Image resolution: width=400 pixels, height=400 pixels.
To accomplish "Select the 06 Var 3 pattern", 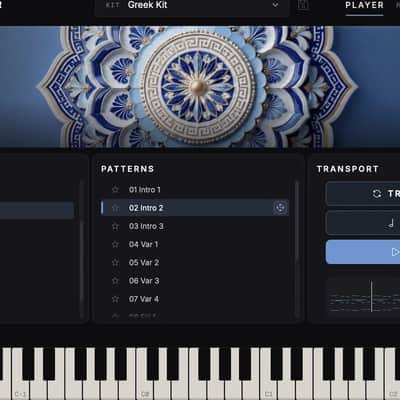I will coord(195,281).
